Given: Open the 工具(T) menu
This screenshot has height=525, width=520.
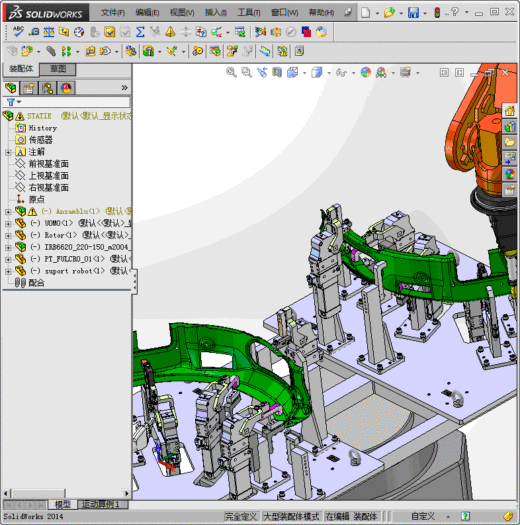Looking at the screenshot, I should pos(249,13).
